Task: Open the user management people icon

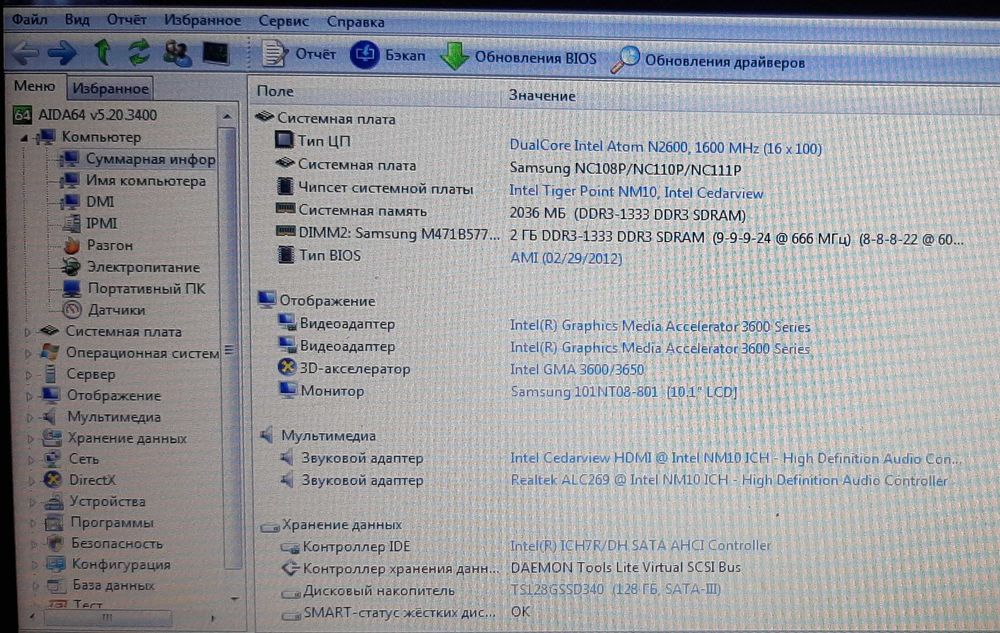Action: pos(177,54)
